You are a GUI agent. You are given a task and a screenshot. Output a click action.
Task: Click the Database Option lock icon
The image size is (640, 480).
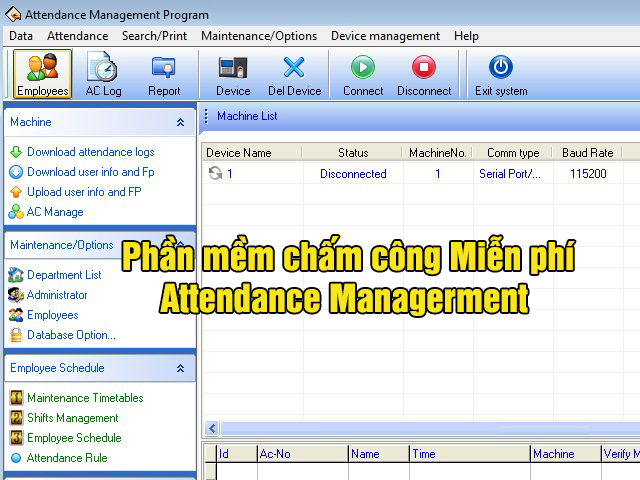point(16,335)
